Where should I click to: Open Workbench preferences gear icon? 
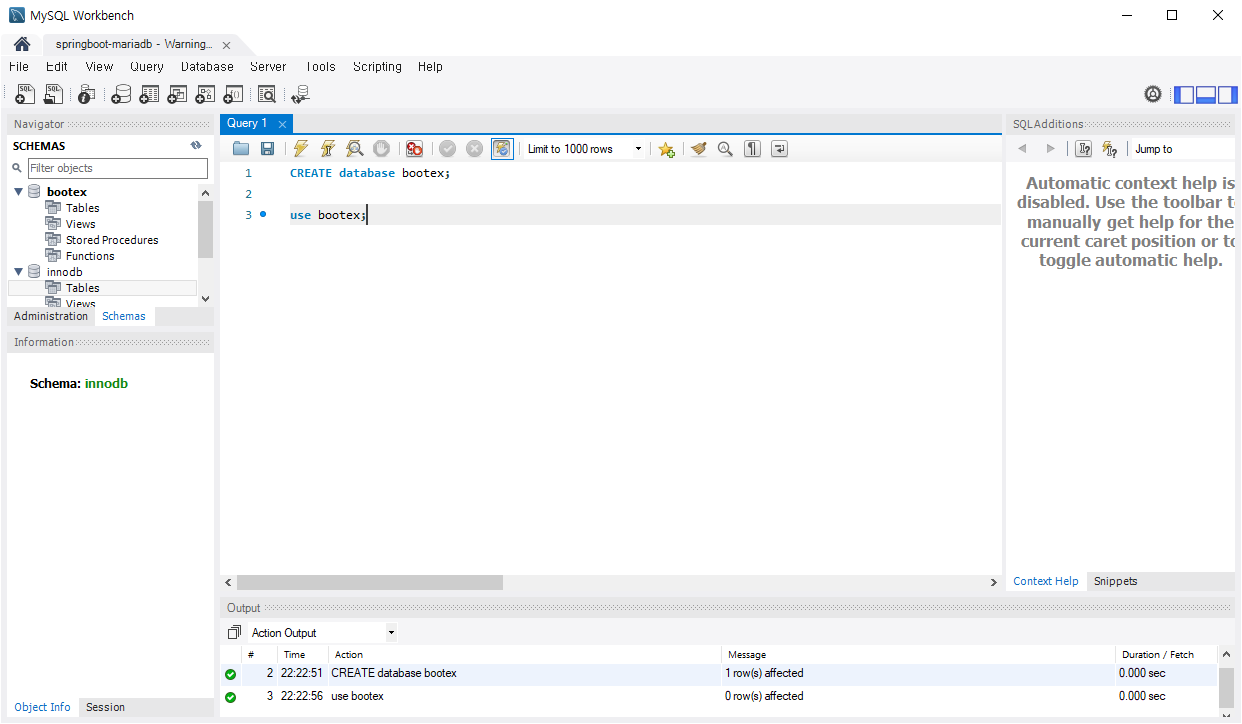tap(1153, 94)
